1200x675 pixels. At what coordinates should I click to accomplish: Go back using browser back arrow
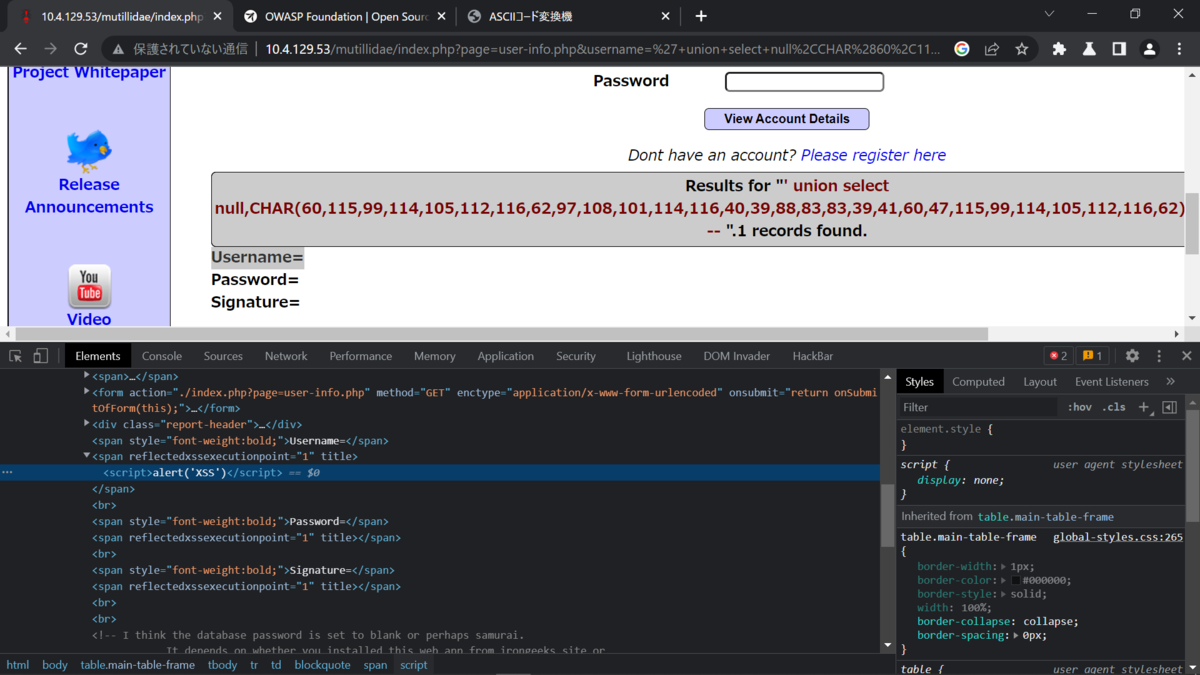pyautogui.click(x=20, y=48)
